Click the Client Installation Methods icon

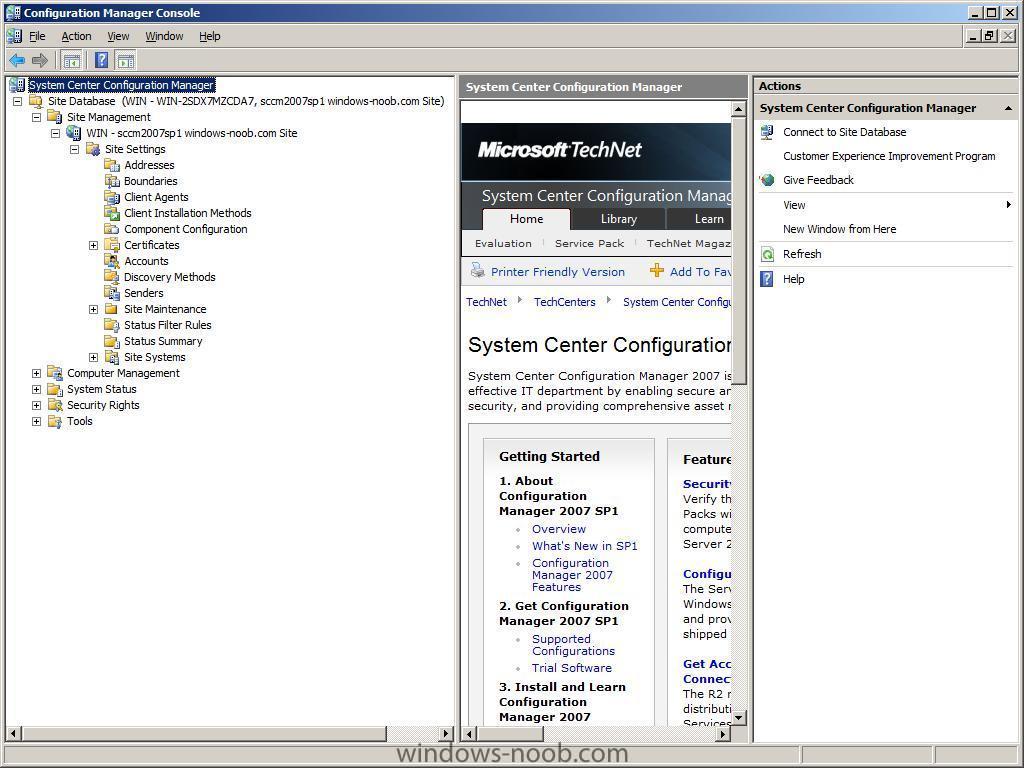point(112,213)
